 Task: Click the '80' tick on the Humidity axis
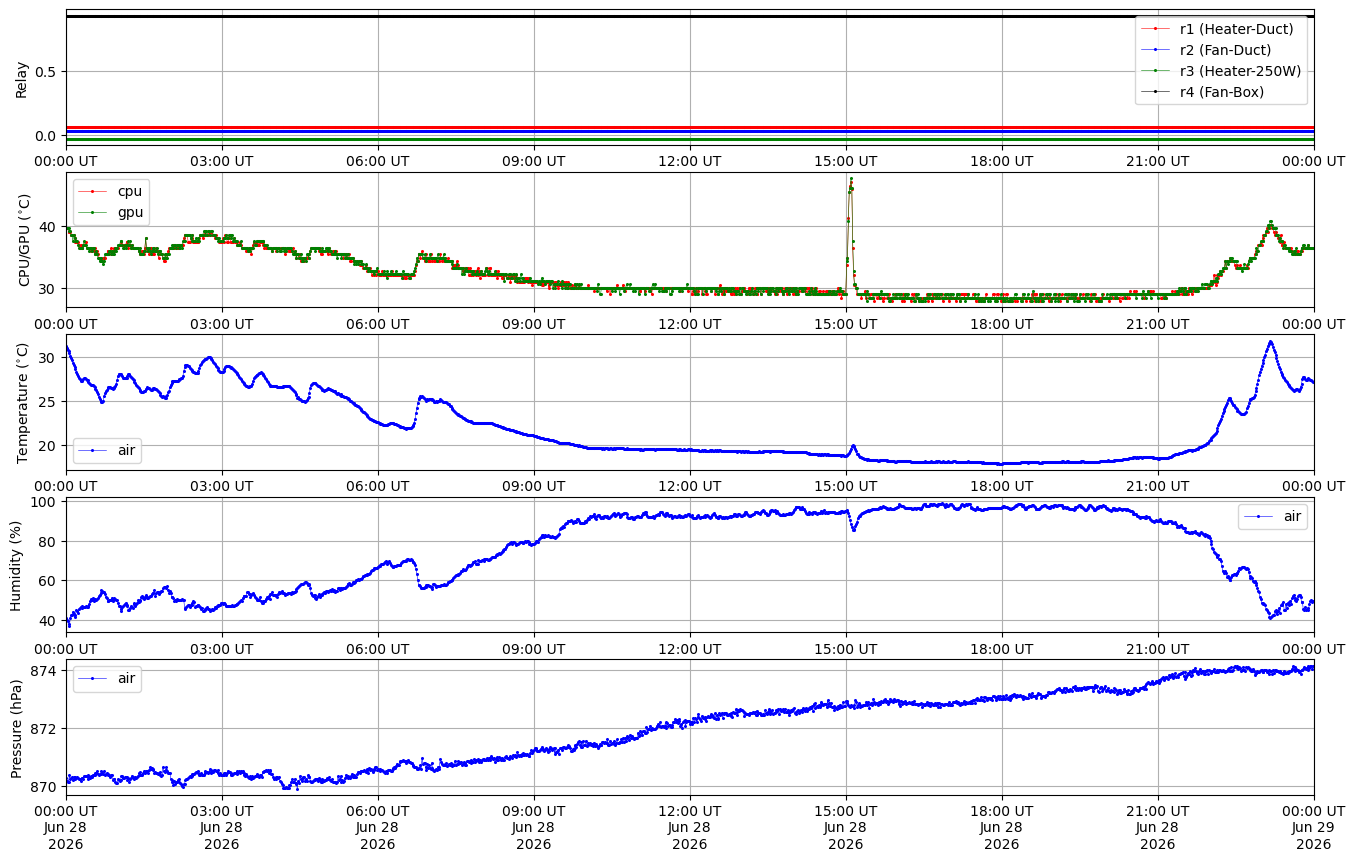(x=50, y=542)
